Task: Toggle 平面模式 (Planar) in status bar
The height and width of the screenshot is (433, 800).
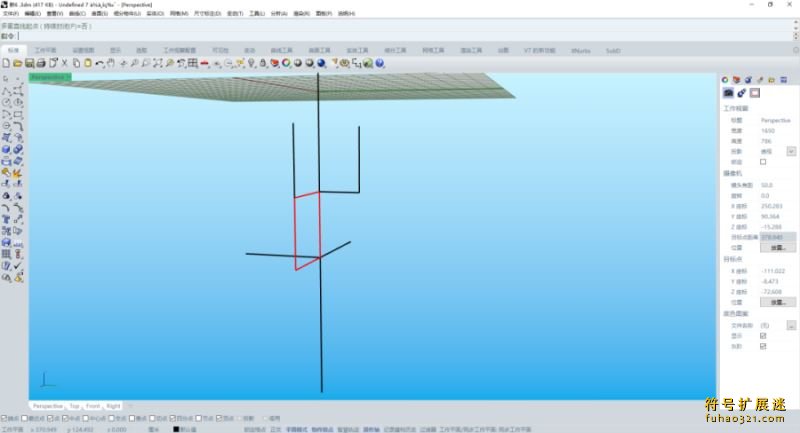Action: [x=296, y=429]
